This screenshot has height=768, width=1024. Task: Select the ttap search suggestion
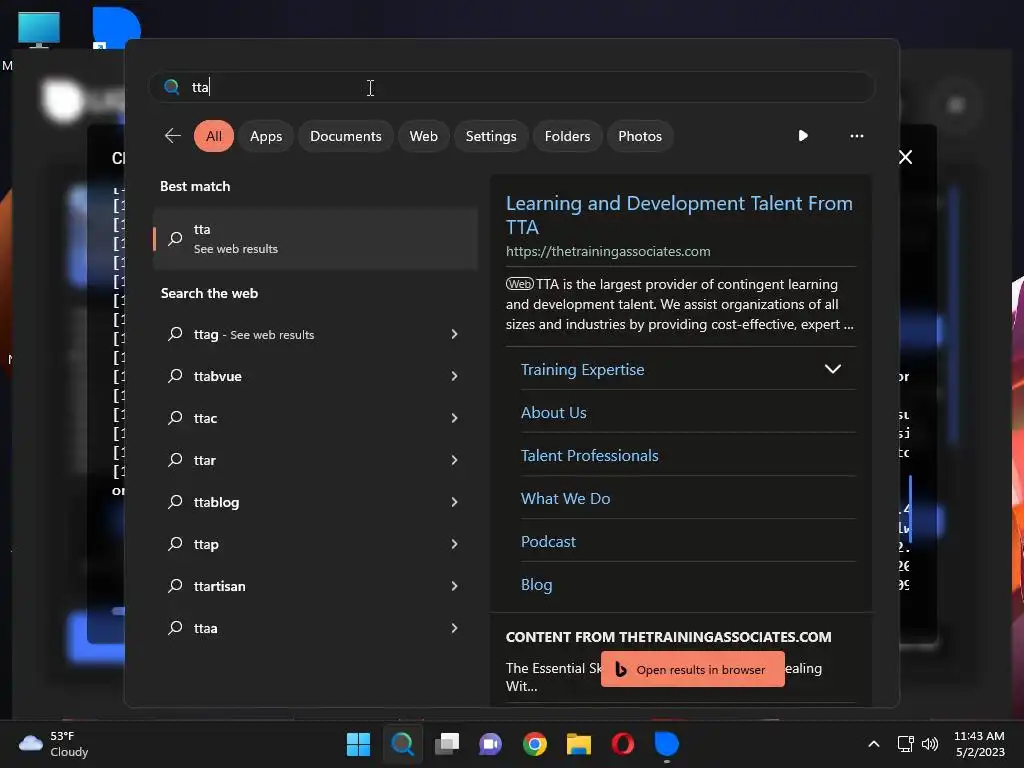(x=315, y=544)
